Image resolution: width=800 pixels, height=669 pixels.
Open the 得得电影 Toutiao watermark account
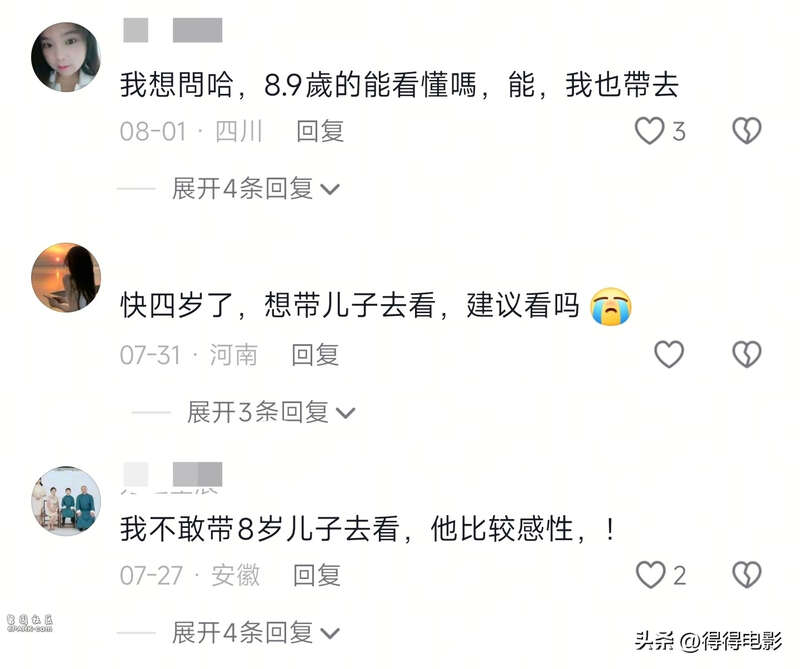click(708, 640)
